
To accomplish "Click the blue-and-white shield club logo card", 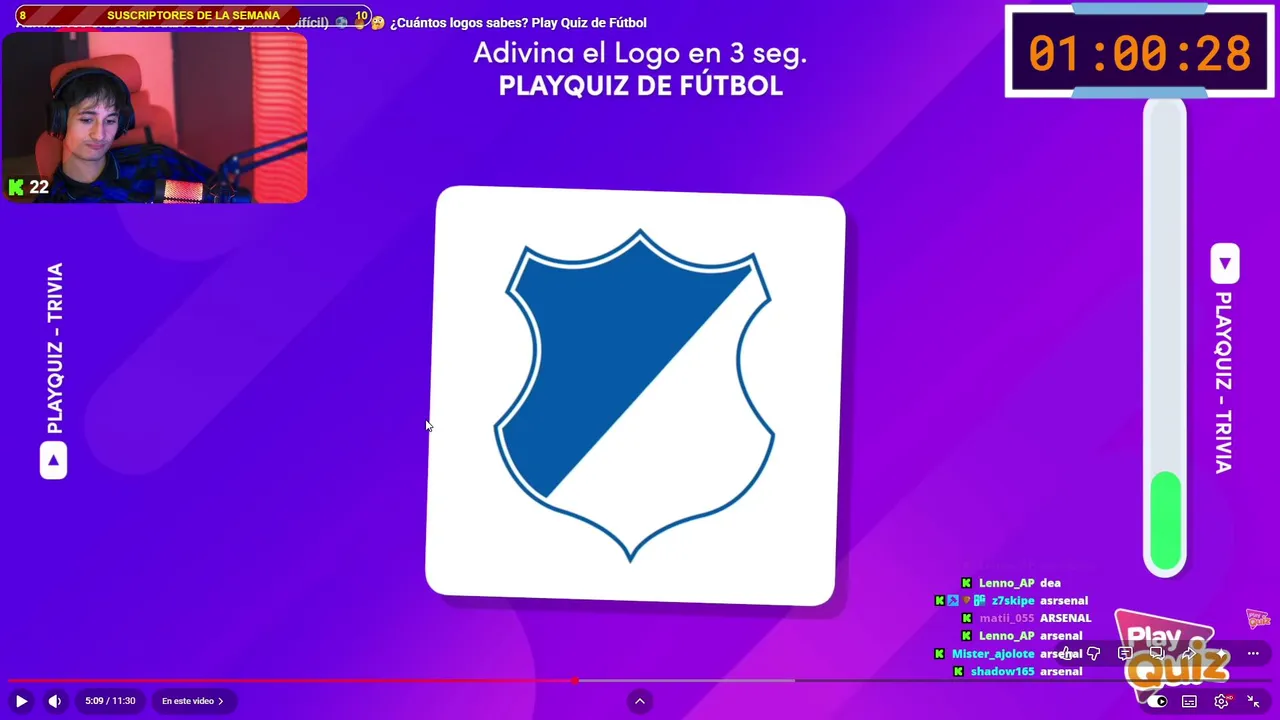I will [x=635, y=396].
